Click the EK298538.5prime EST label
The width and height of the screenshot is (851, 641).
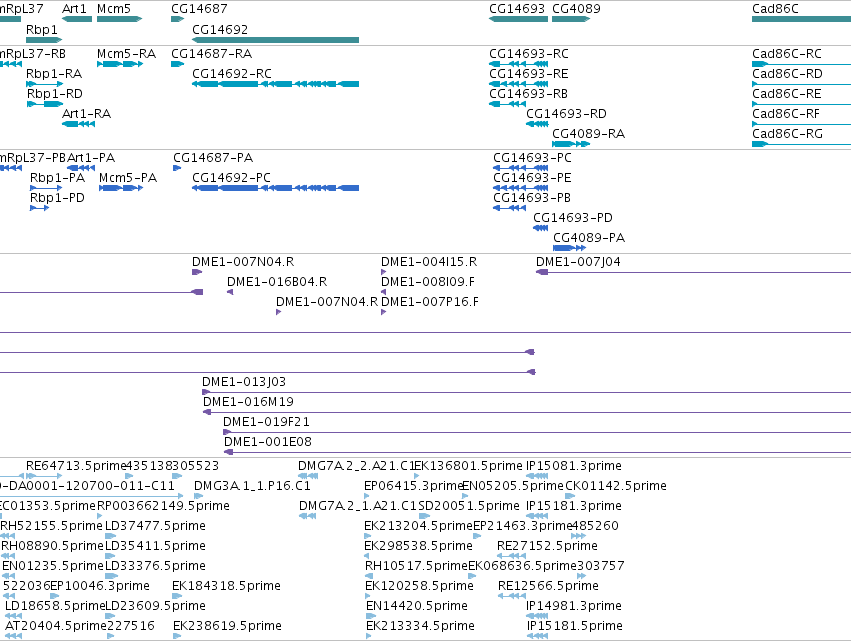tap(418, 546)
